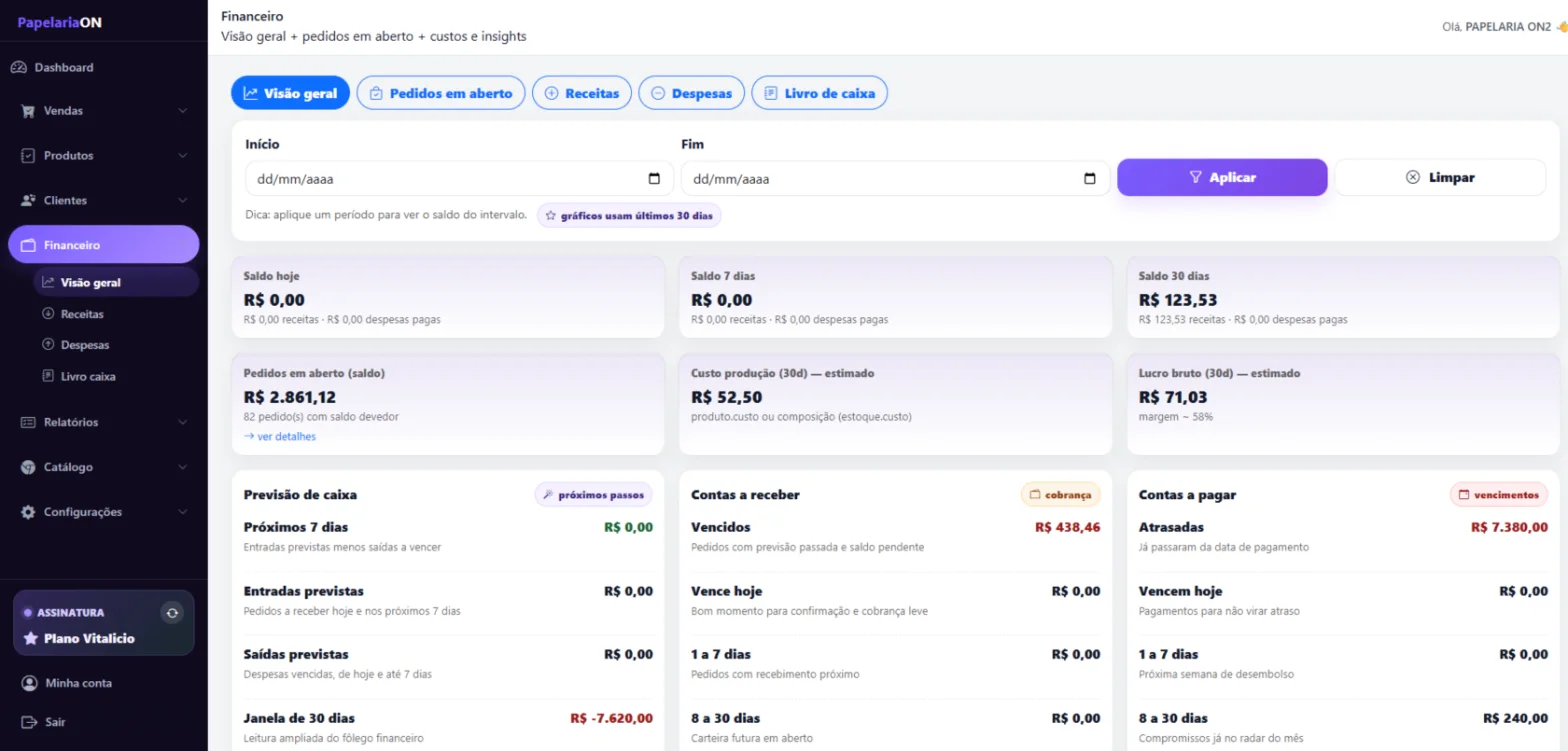The image size is (1568, 751).
Task: Click the Janela de 30 dias value R$ -7.620,00
Action: [611, 718]
